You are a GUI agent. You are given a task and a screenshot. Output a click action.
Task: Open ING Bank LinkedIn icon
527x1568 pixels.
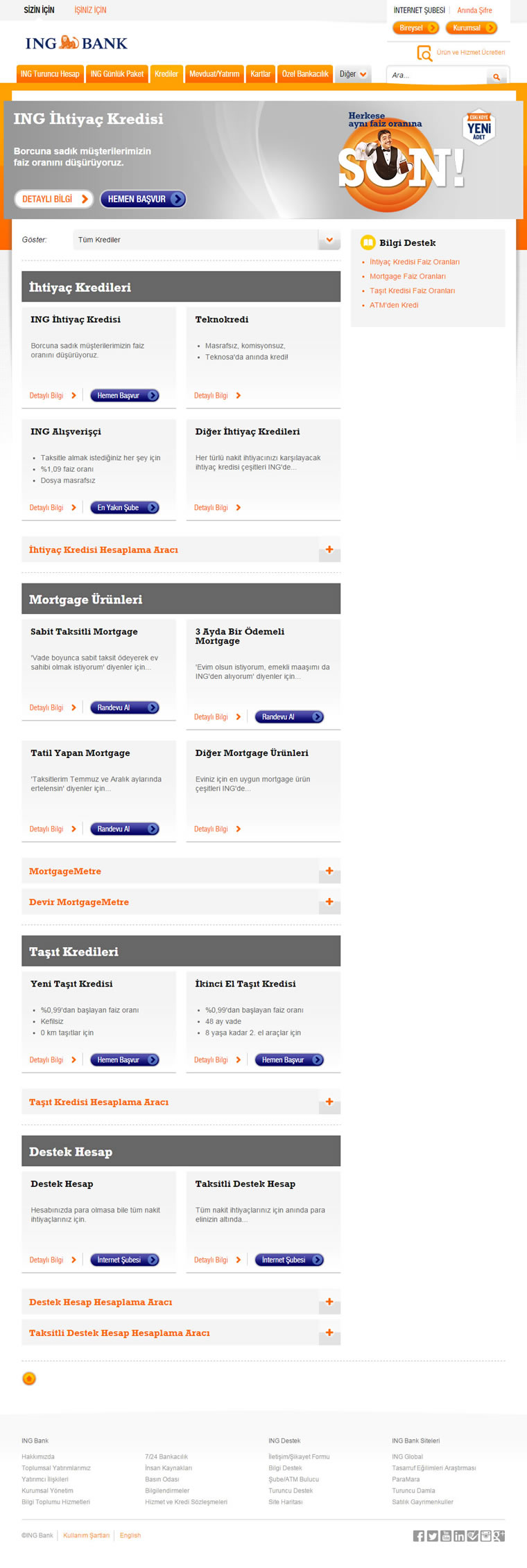pos(459,1536)
